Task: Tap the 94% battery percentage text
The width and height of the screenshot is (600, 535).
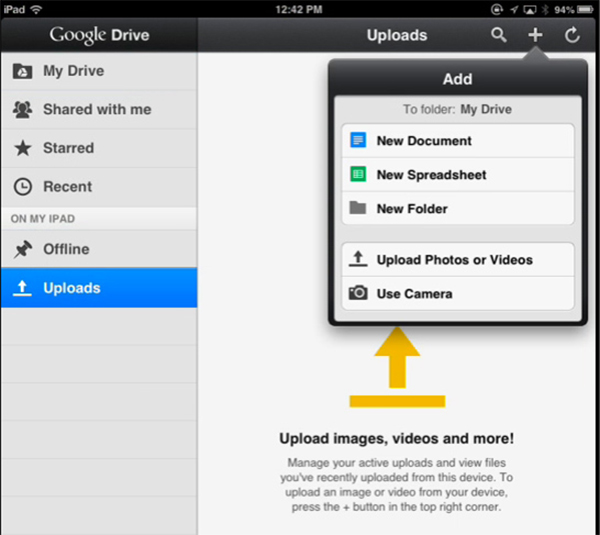Action: click(564, 10)
